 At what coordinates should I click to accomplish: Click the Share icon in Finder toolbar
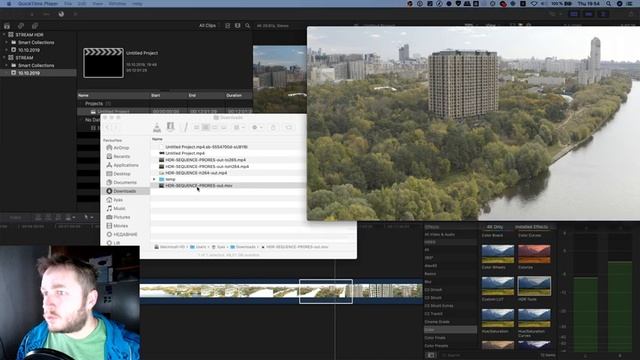[273, 128]
